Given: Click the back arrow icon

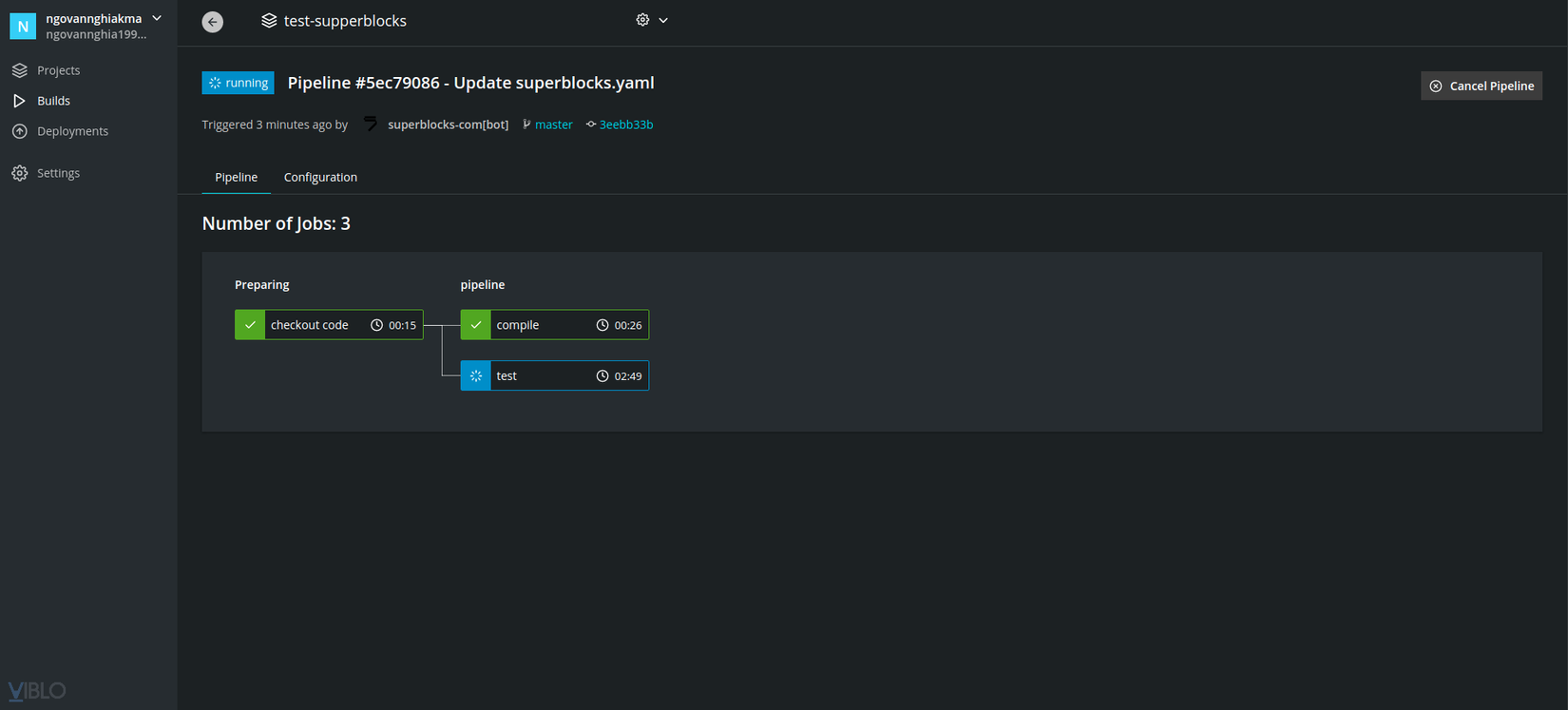Looking at the screenshot, I should 213,21.
